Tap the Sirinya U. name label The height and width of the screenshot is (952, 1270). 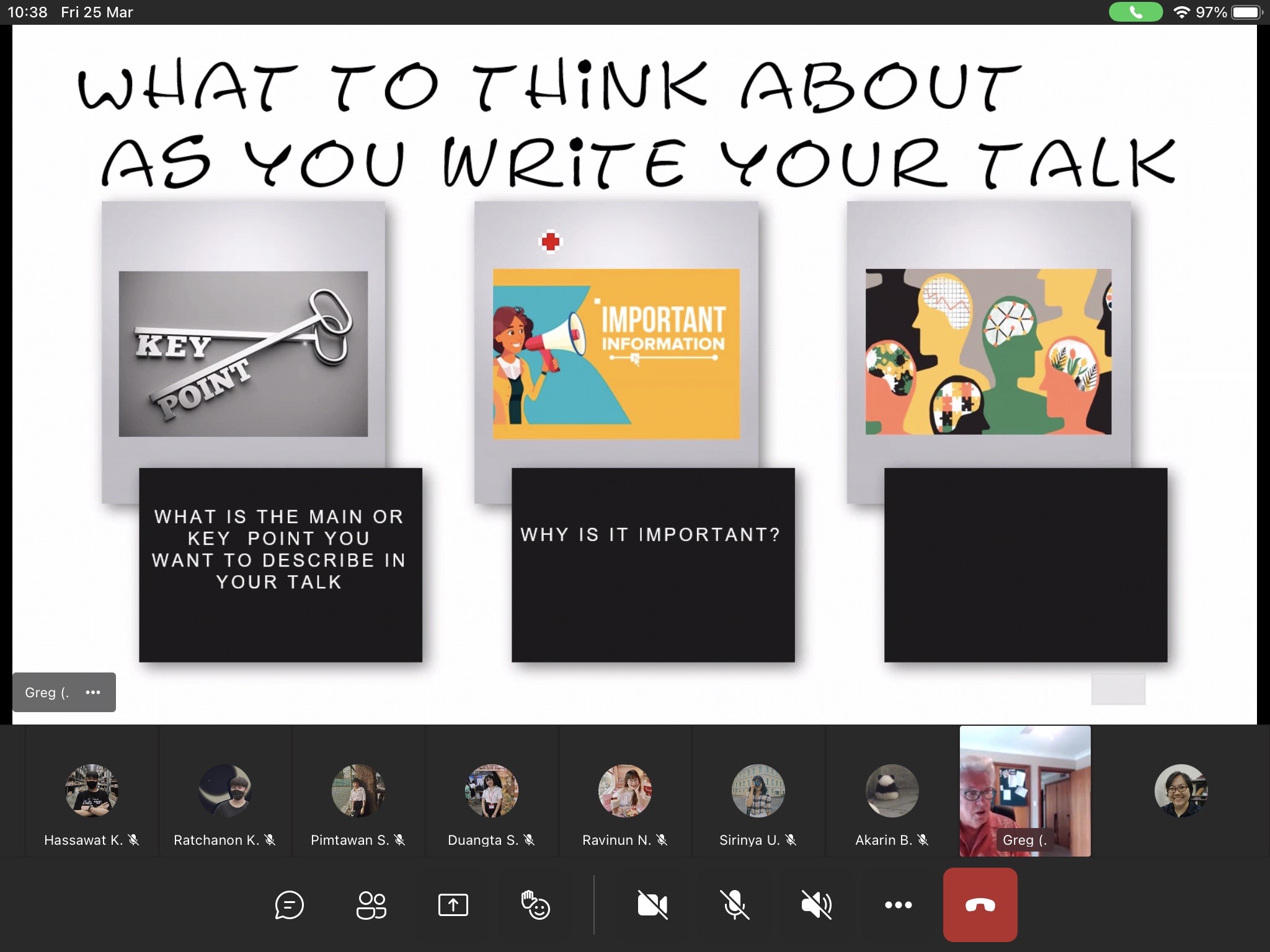point(749,840)
